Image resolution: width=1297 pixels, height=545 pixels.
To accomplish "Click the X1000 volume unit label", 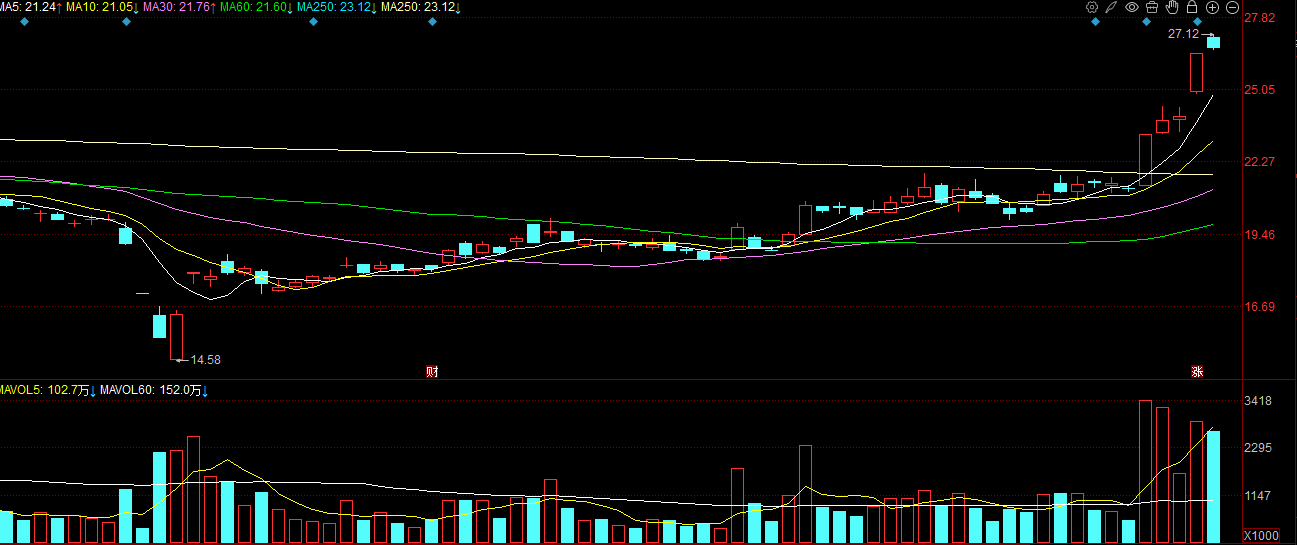I will [x=1261, y=535].
